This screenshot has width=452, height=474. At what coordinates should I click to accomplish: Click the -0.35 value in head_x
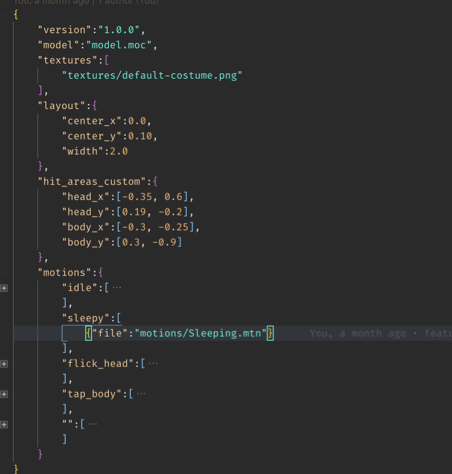(137, 197)
